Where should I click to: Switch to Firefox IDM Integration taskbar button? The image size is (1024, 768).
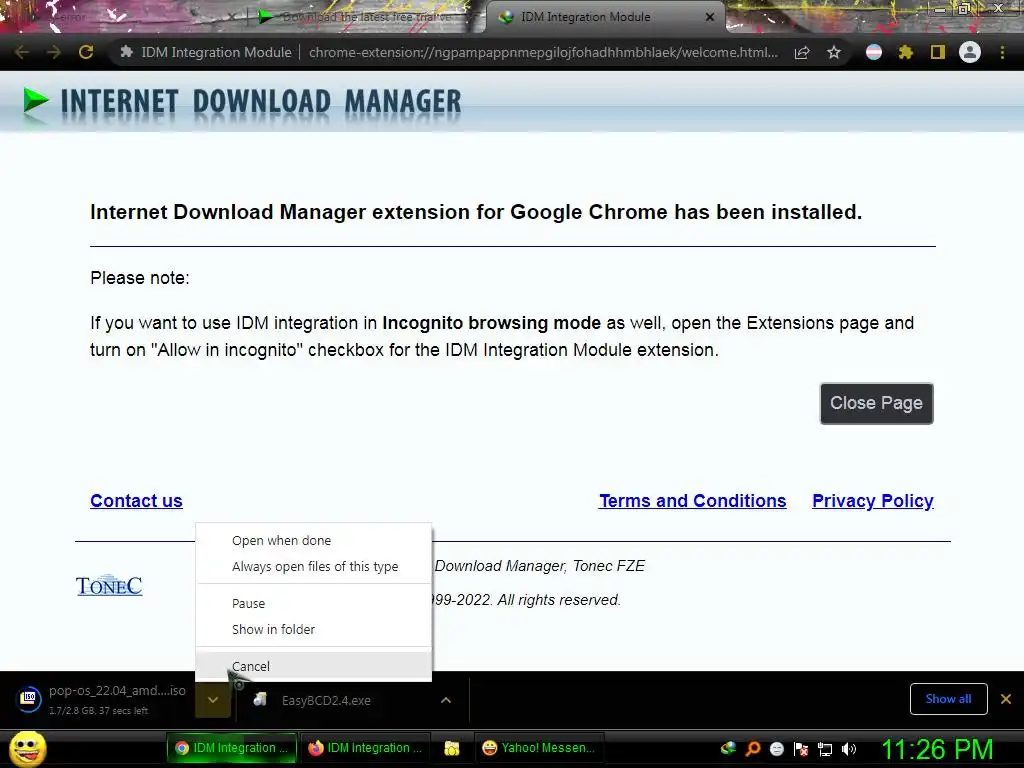[x=365, y=748]
